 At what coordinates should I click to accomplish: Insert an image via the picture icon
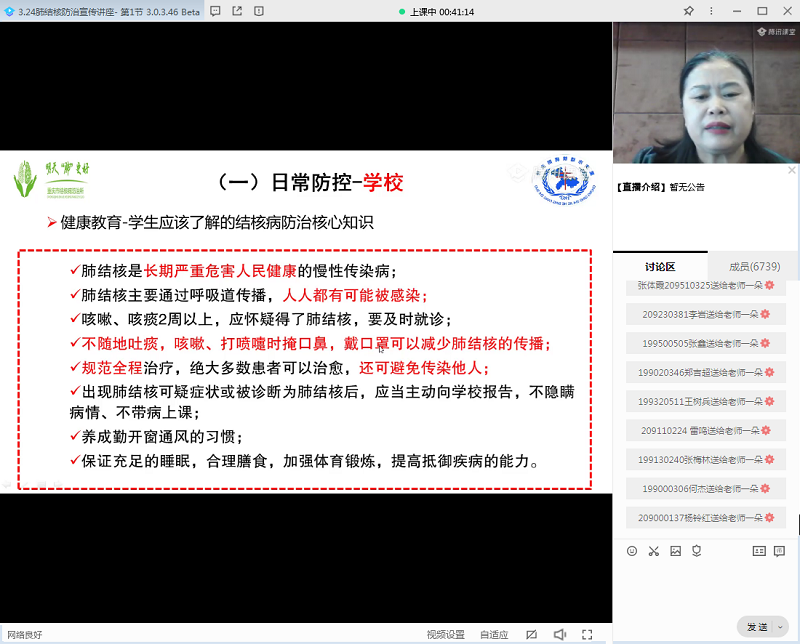click(675, 551)
